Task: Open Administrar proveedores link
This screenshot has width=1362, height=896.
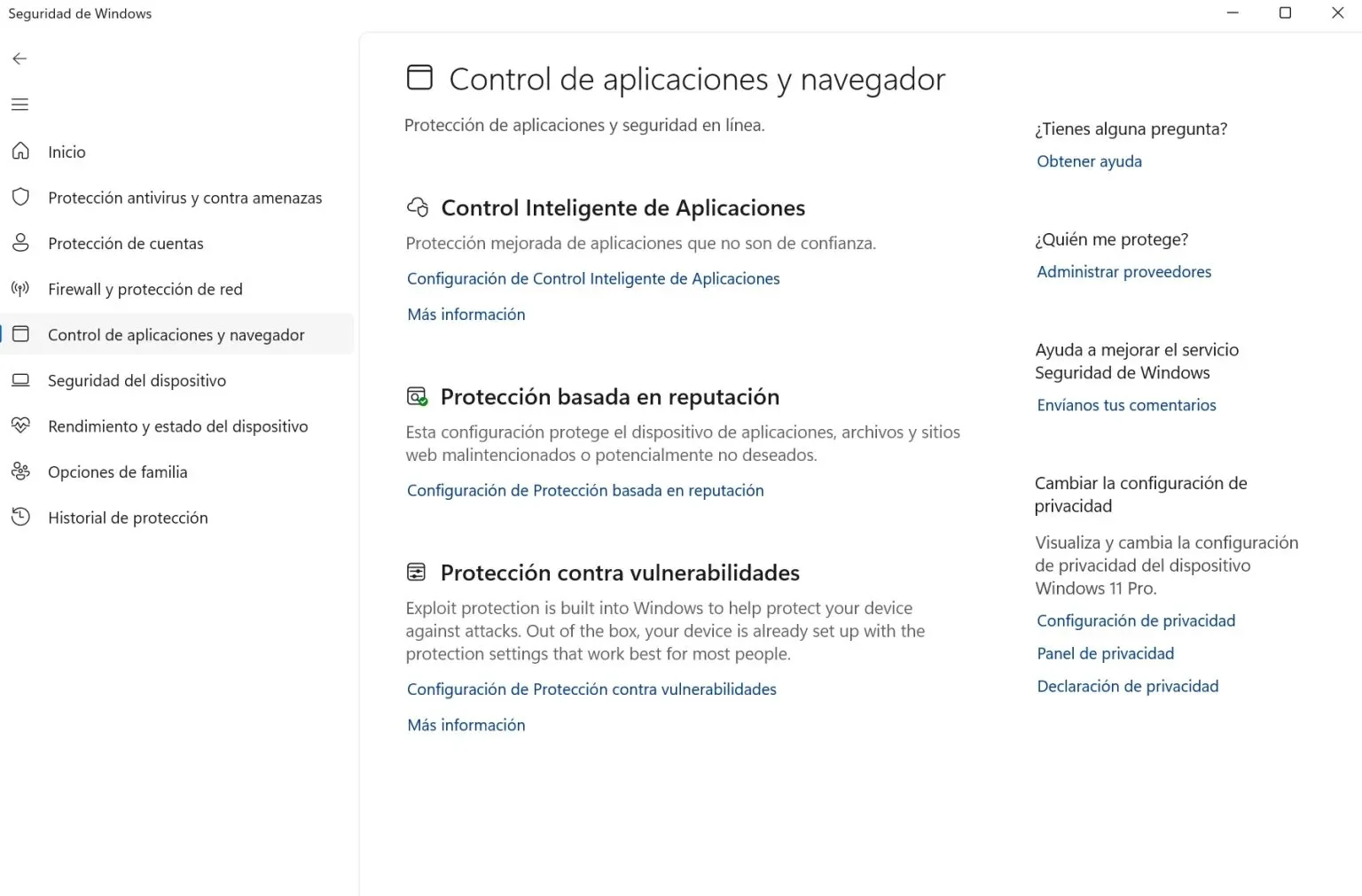Action: 1123,271
